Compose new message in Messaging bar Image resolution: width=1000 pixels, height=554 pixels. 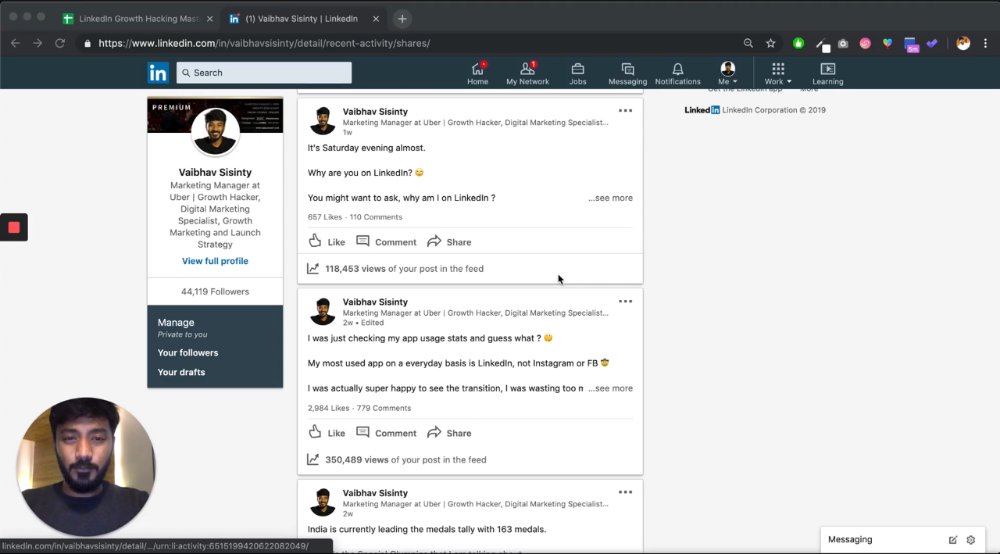tap(952, 540)
